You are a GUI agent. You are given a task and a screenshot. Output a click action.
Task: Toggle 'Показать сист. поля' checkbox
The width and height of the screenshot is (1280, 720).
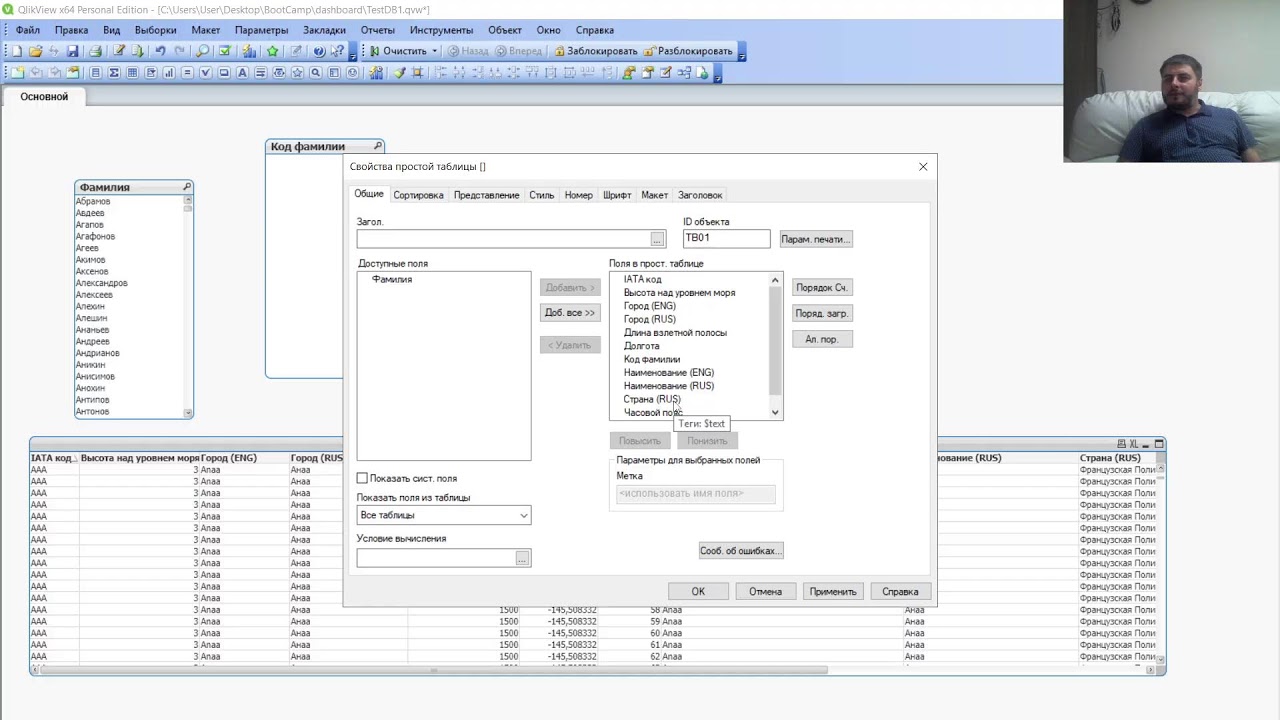362,479
